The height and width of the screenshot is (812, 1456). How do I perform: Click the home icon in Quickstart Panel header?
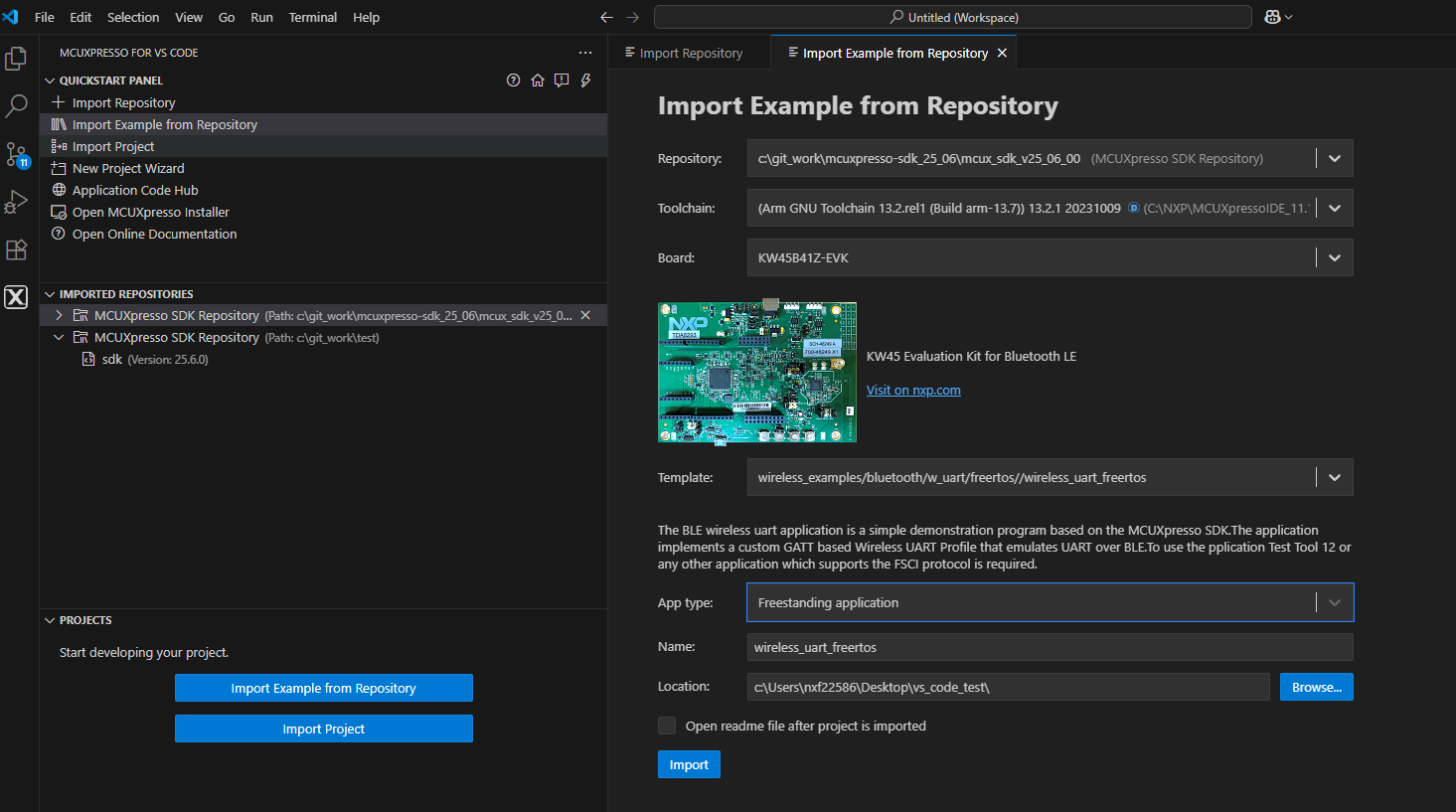click(538, 81)
